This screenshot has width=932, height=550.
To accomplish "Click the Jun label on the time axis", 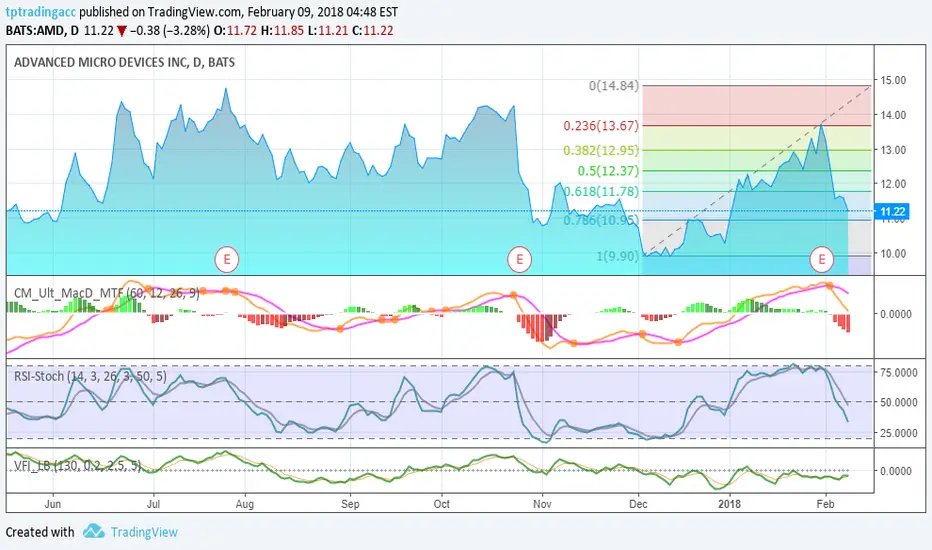I will (x=53, y=504).
